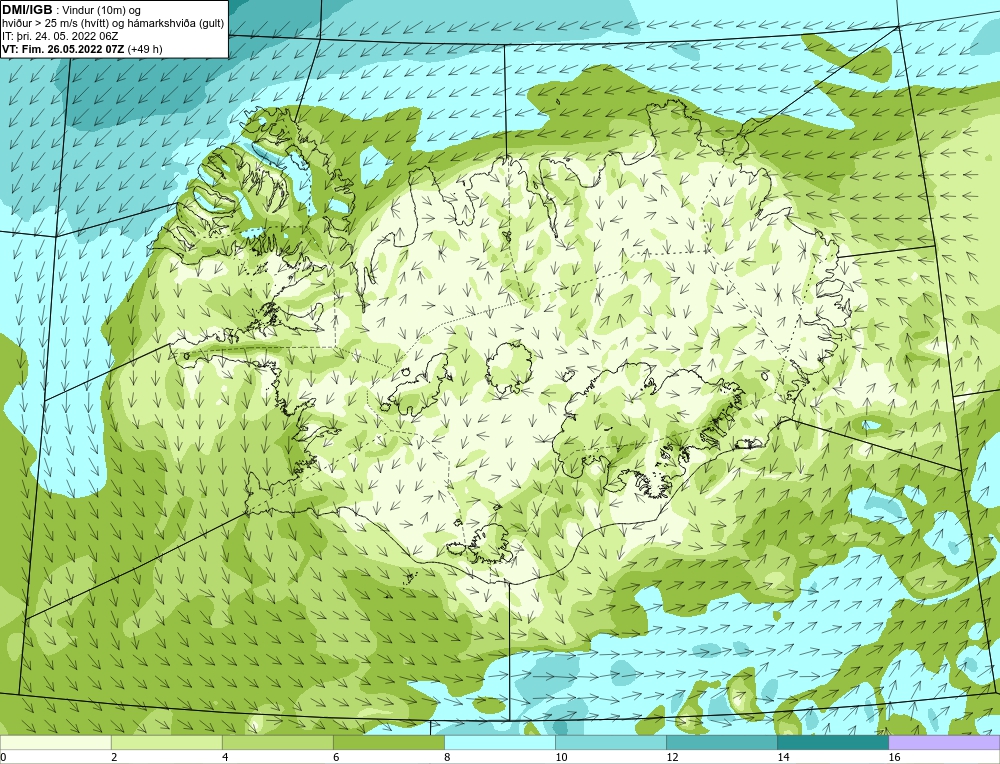Select the 6–8 m/s dark green legend swatch
This screenshot has height=764, width=1000.
(388, 742)
